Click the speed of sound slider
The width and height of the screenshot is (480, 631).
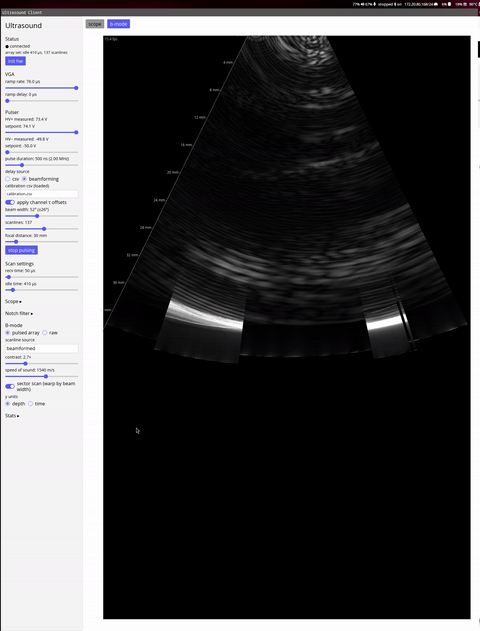(41, 376)
